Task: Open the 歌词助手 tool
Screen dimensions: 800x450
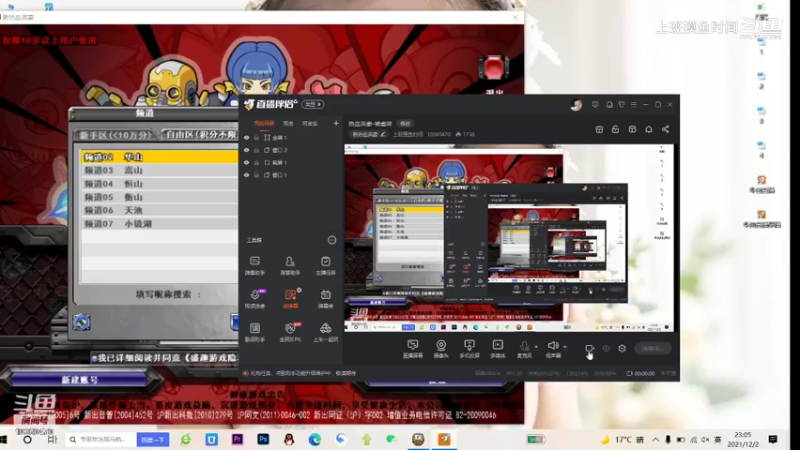Action: pos(255,332)
